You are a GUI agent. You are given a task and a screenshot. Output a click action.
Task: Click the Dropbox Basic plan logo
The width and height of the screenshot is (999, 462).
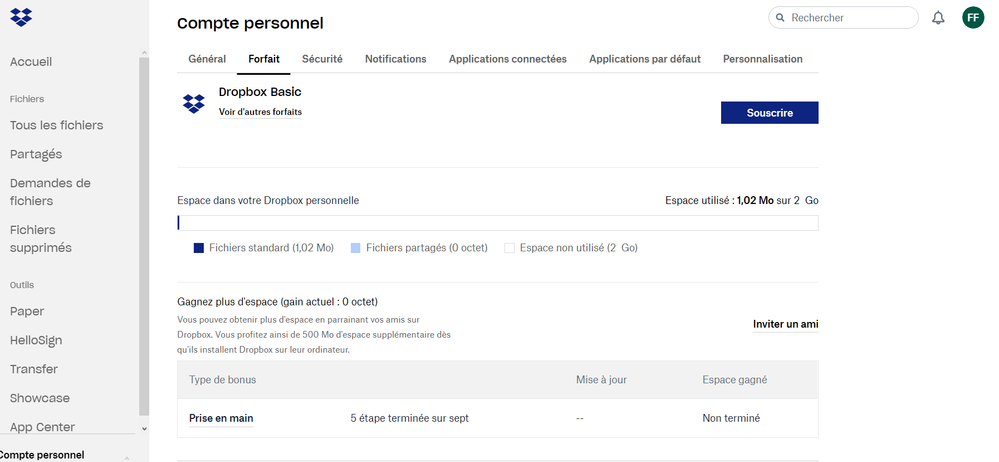tap(194, 103)
